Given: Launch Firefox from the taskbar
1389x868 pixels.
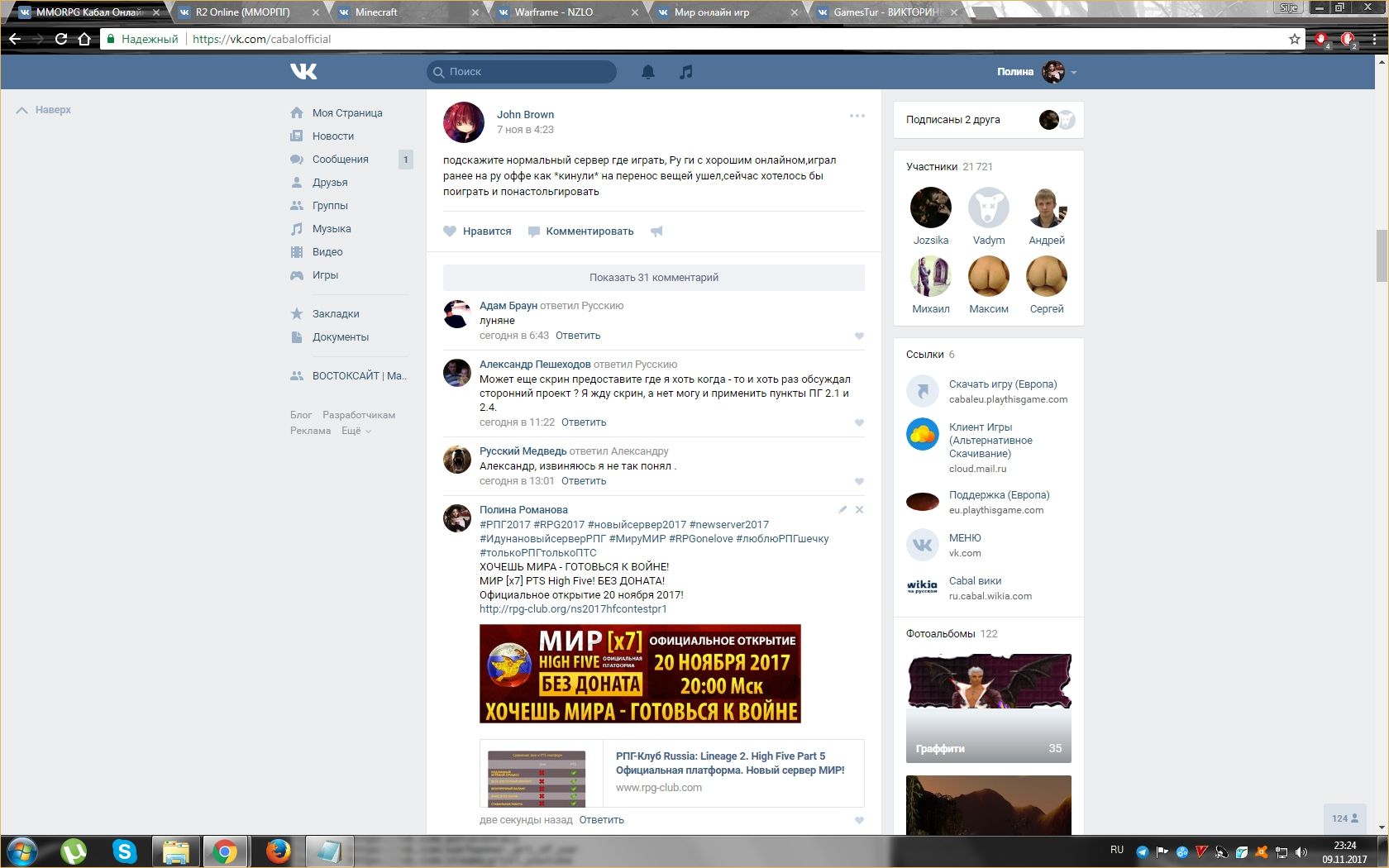Looking at the screenshot, I should coord(278,851).
